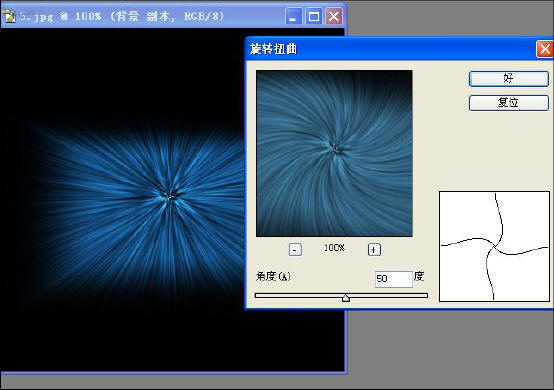Image resolution: width=554 pixels, height=390 pixels.
Task: Close the 旋转扭曲 dialog
Action: [544, 49]
